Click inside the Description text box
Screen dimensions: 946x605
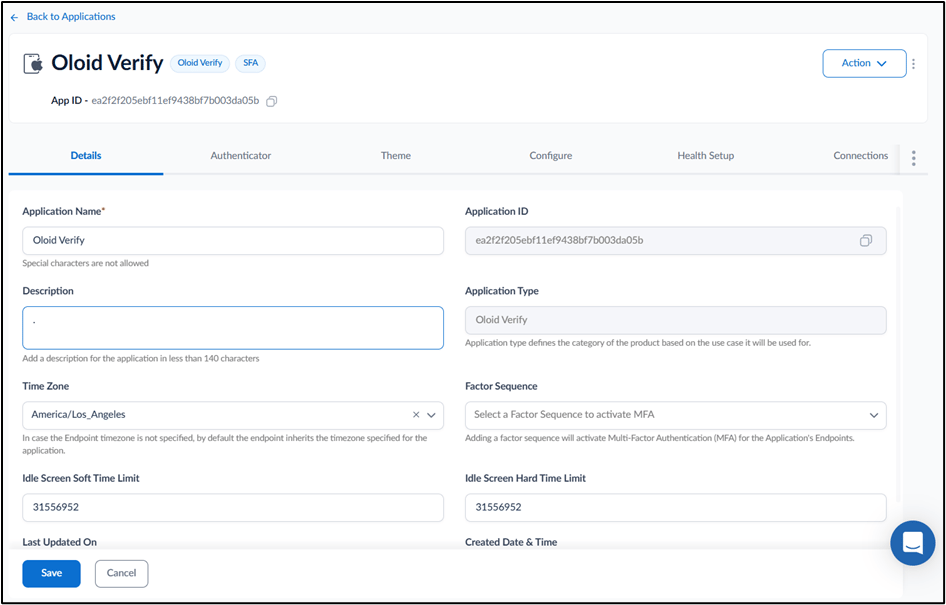coord(233,328)
